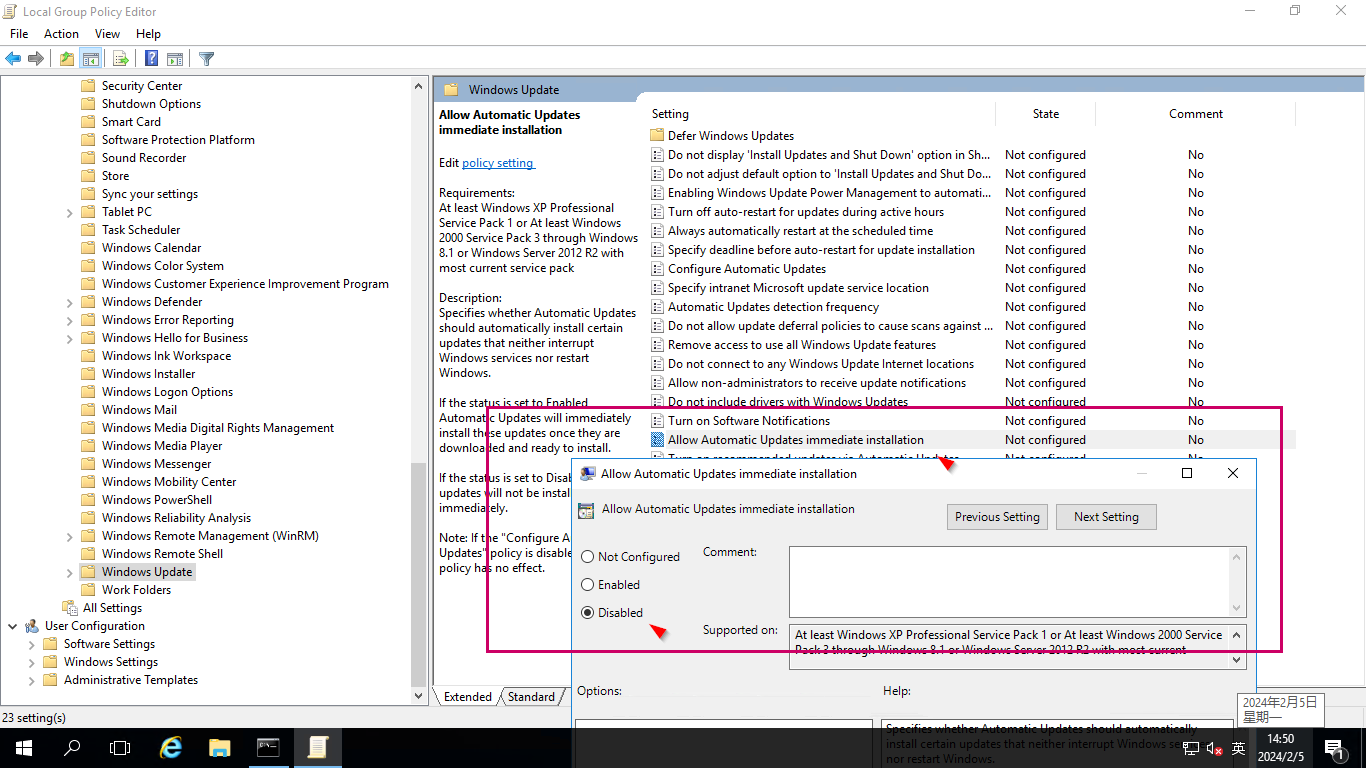Click the policy icon beside Configure Automatic Updates

657,269
